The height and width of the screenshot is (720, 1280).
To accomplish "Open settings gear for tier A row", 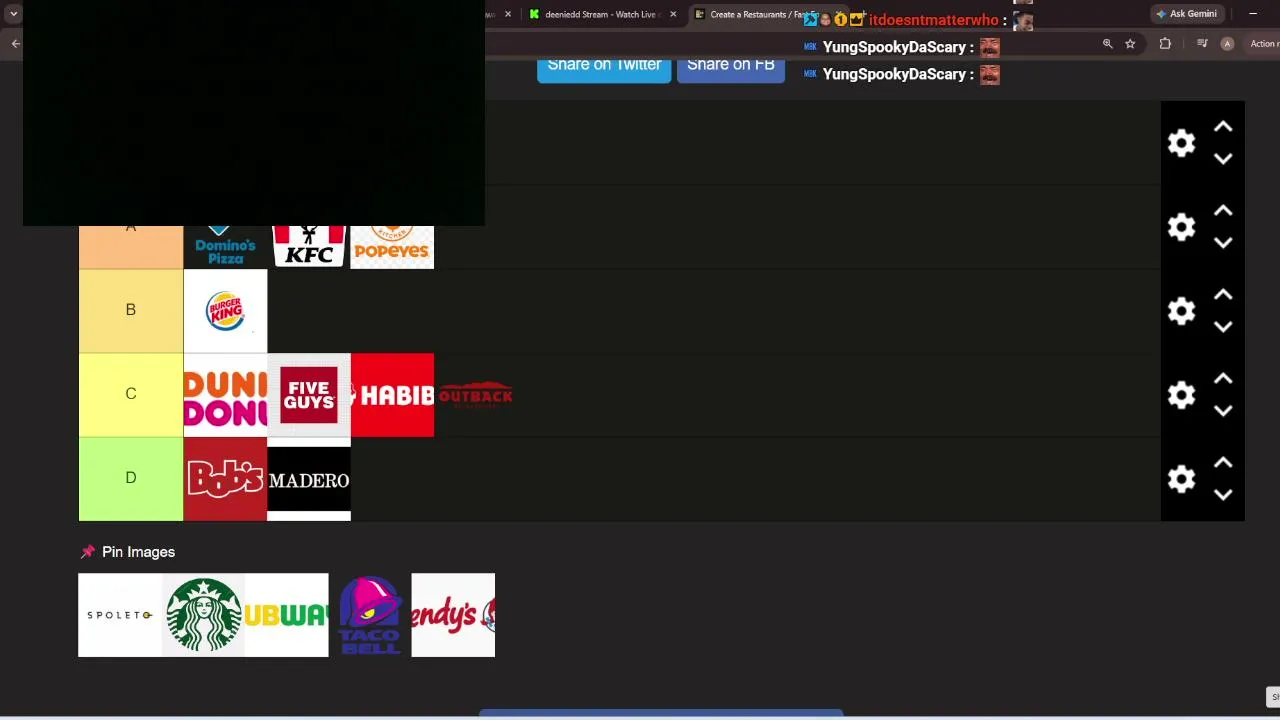I will click(x=1181, y=227).
